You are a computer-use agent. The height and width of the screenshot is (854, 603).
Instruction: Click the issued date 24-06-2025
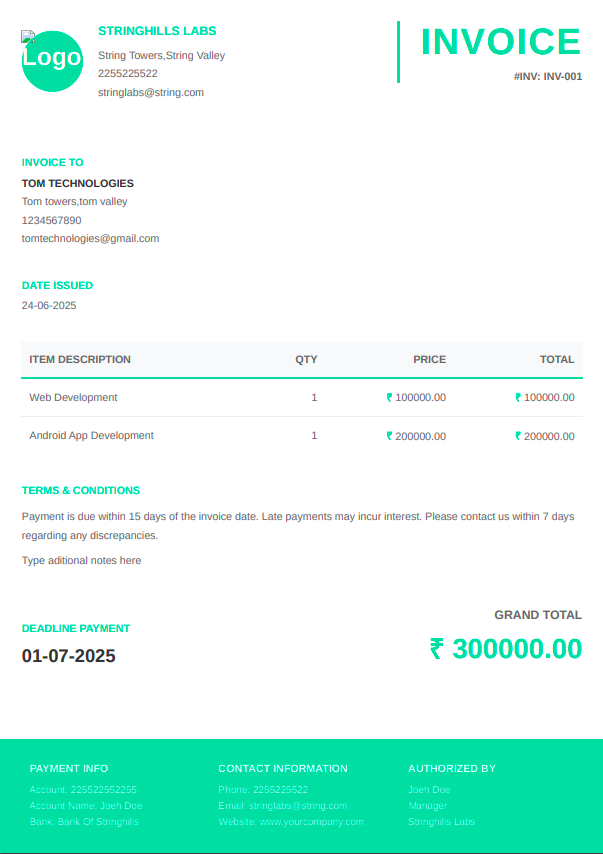49,305
